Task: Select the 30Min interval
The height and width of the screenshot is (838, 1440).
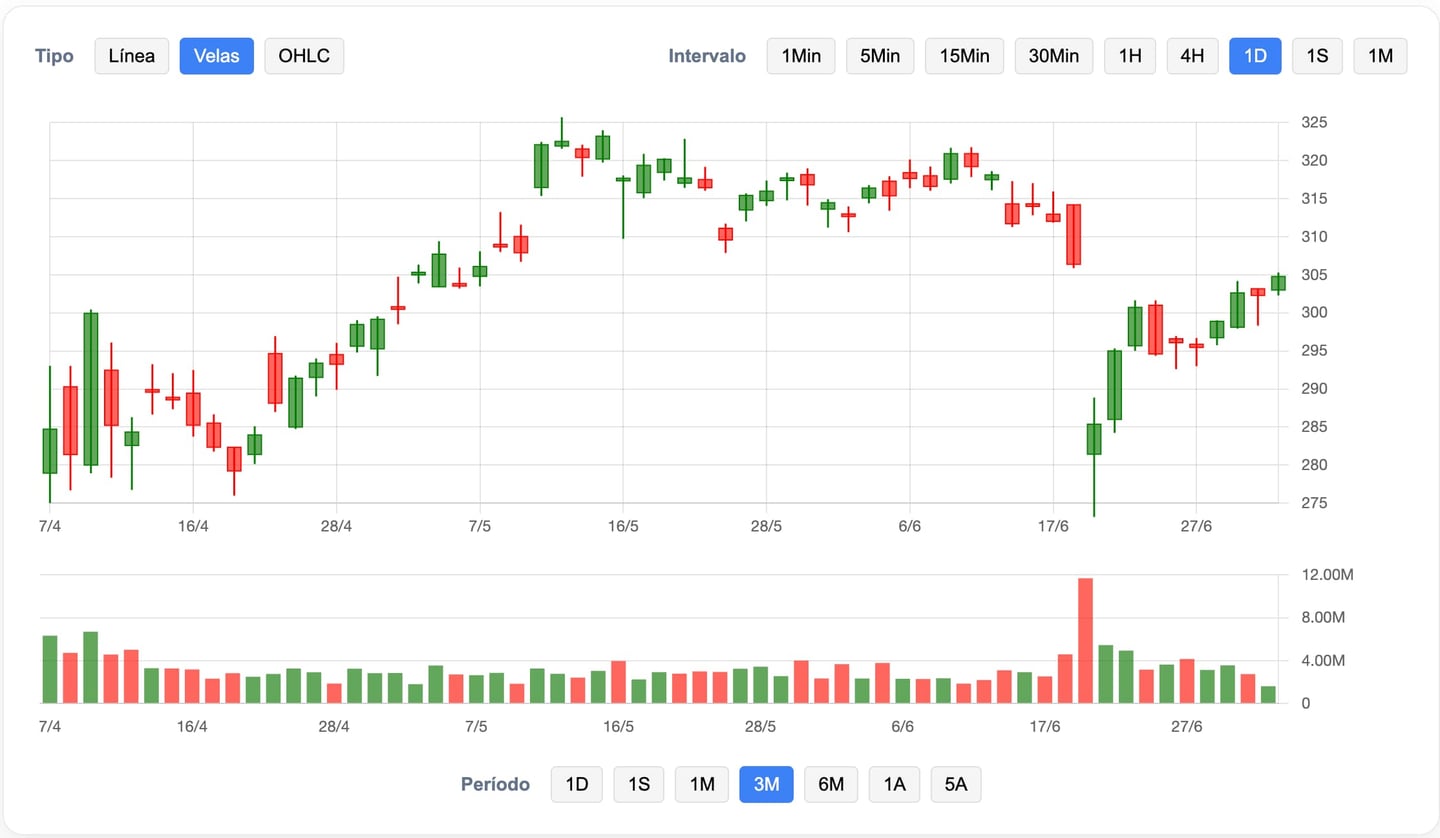Action: click(1053, 56)
